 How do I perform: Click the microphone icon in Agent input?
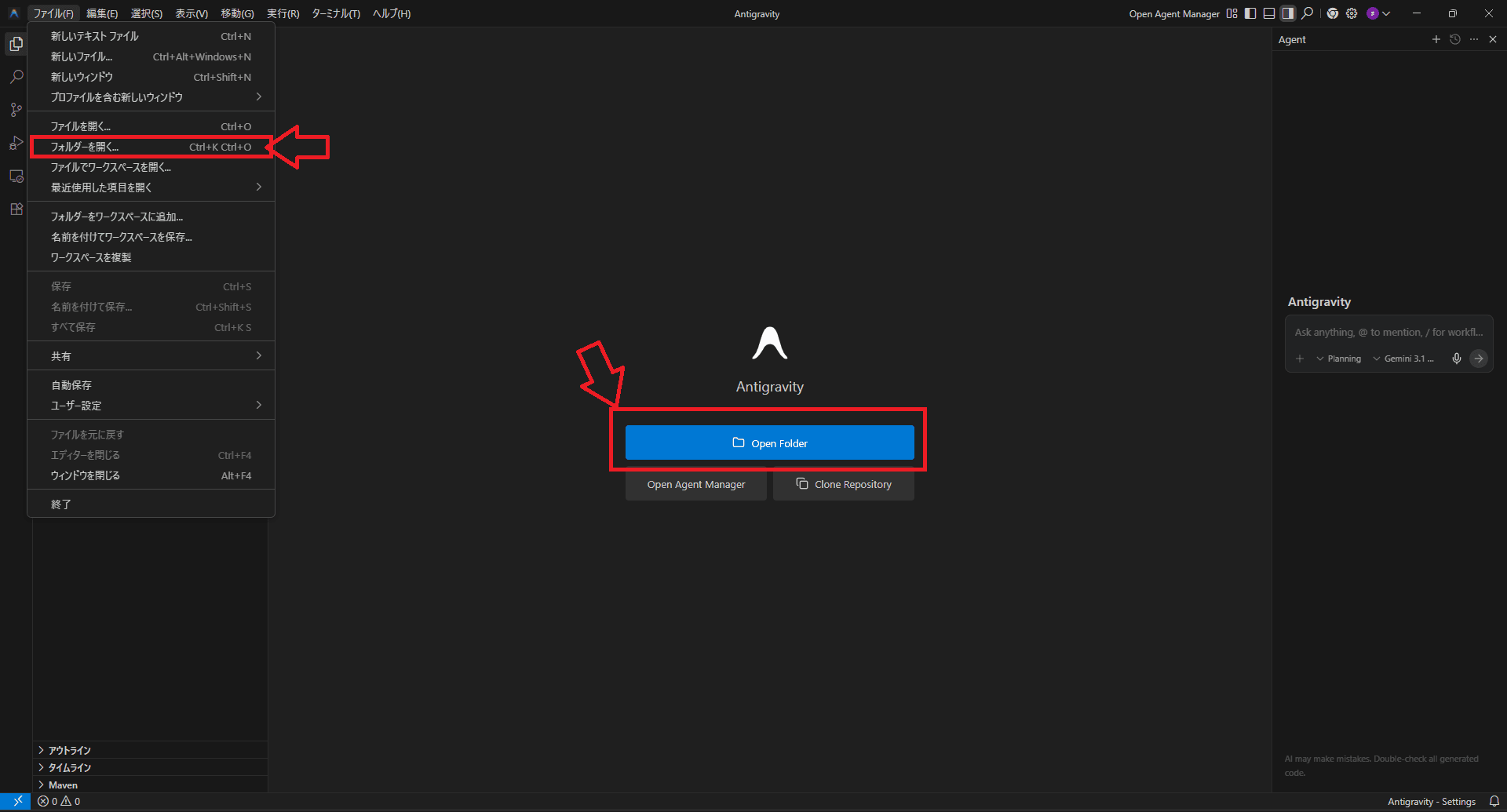click(1456, 359)
